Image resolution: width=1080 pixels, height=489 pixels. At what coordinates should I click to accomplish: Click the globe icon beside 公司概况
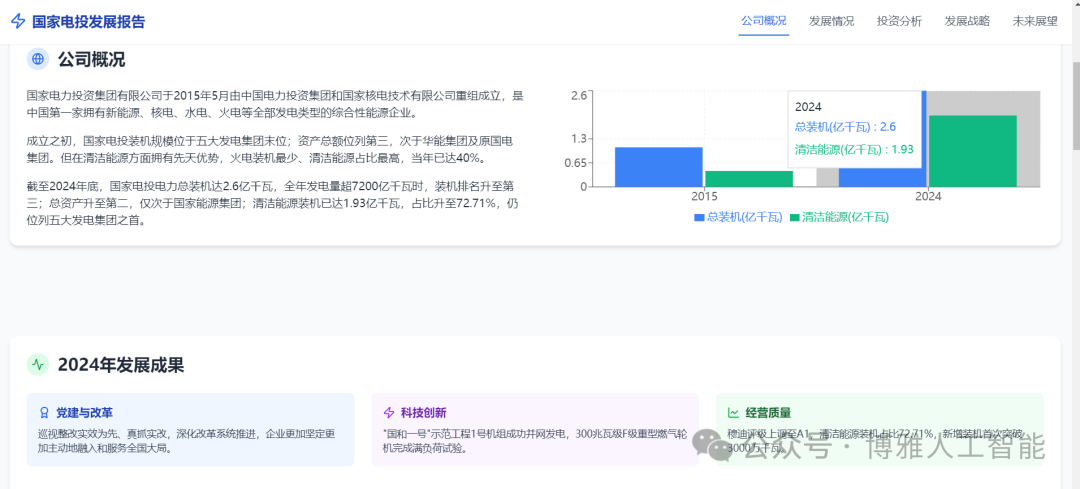click(x=38, y=59)
